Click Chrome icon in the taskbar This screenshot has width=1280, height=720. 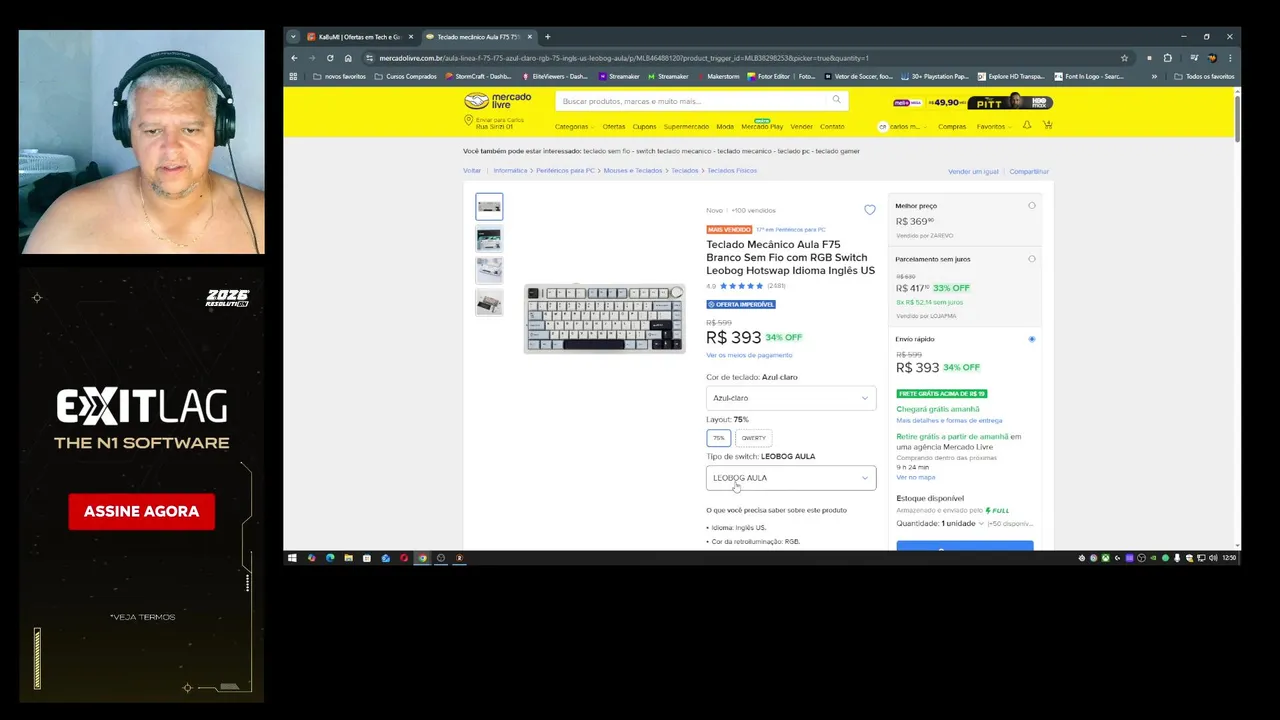coord(422,558)
